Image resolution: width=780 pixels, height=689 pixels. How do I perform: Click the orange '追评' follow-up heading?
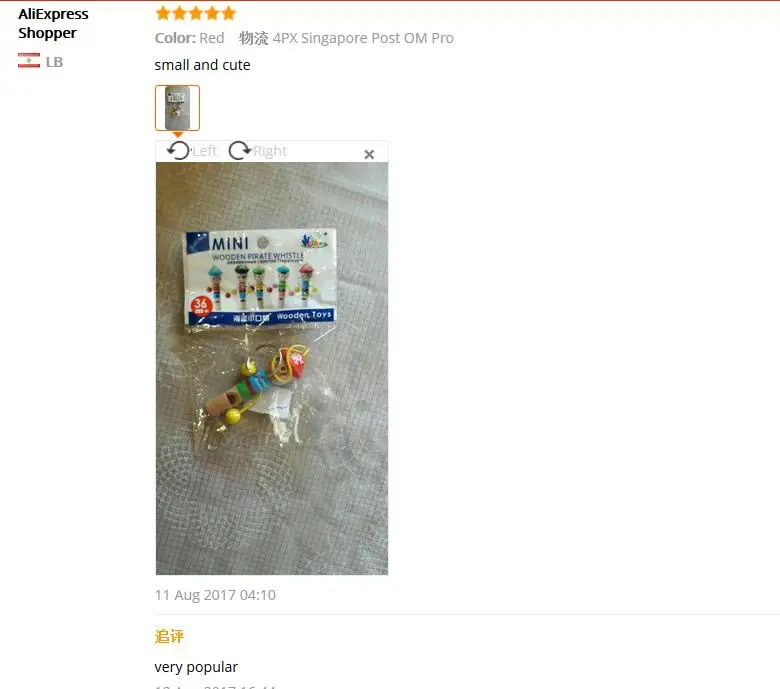click(169, 636)
